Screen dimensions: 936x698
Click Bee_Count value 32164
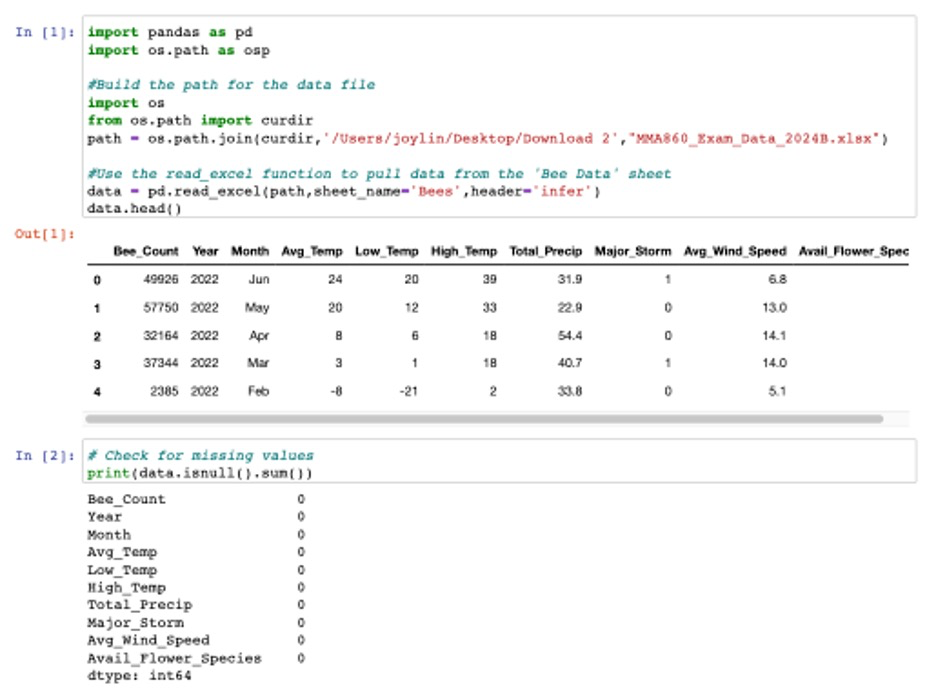[161, 336]
